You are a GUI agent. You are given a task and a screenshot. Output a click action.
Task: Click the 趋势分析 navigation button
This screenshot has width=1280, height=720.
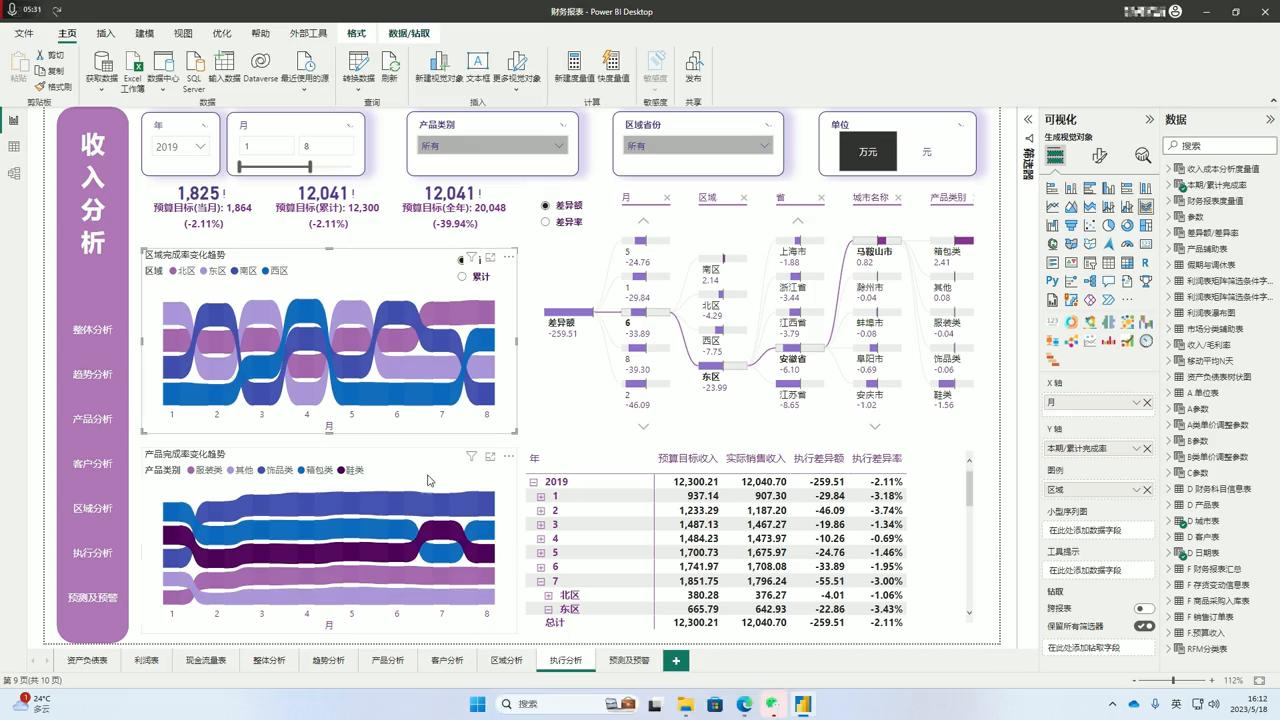coord(92,374)
